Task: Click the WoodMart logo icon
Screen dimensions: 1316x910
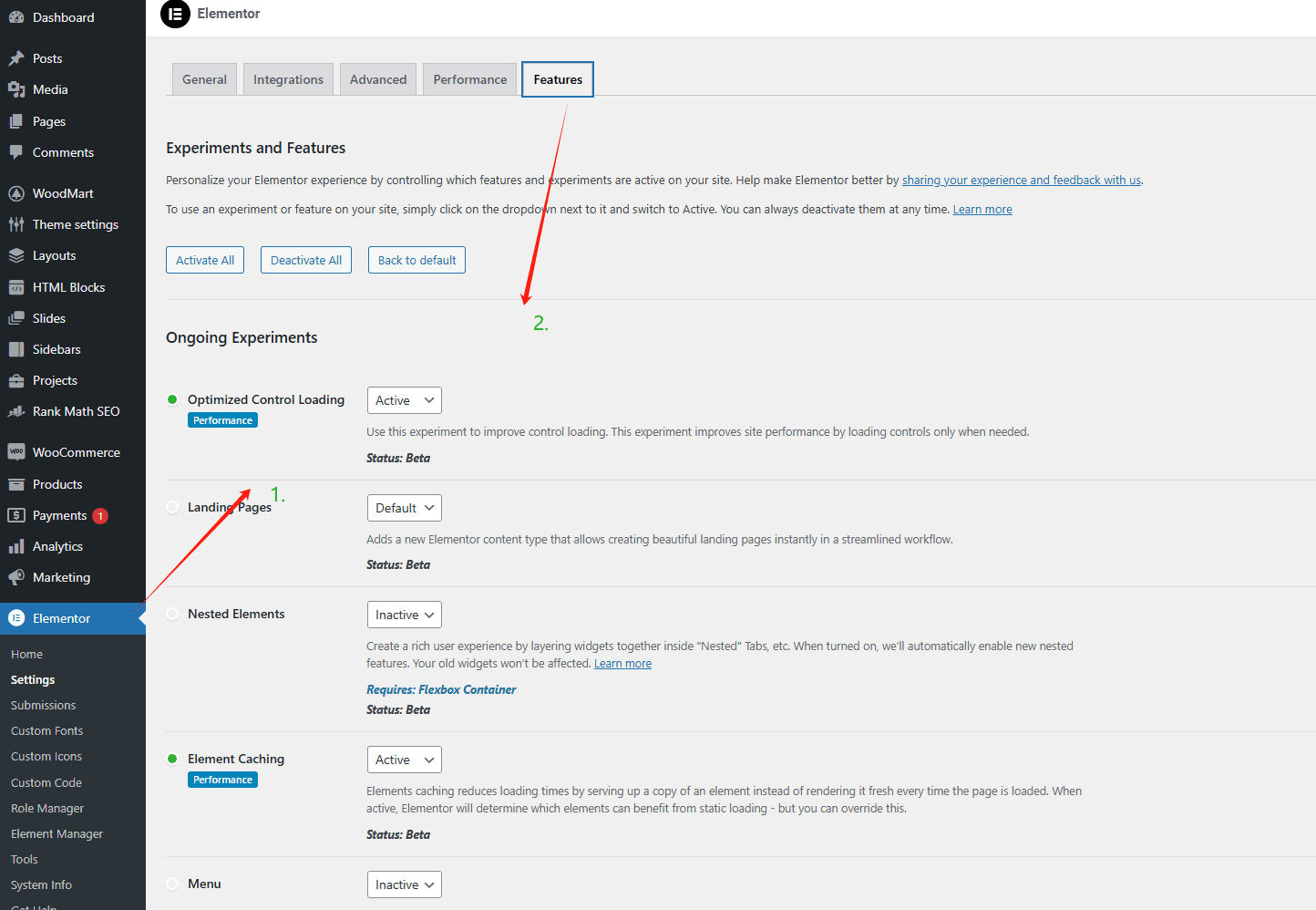Action: click(16, 193)
